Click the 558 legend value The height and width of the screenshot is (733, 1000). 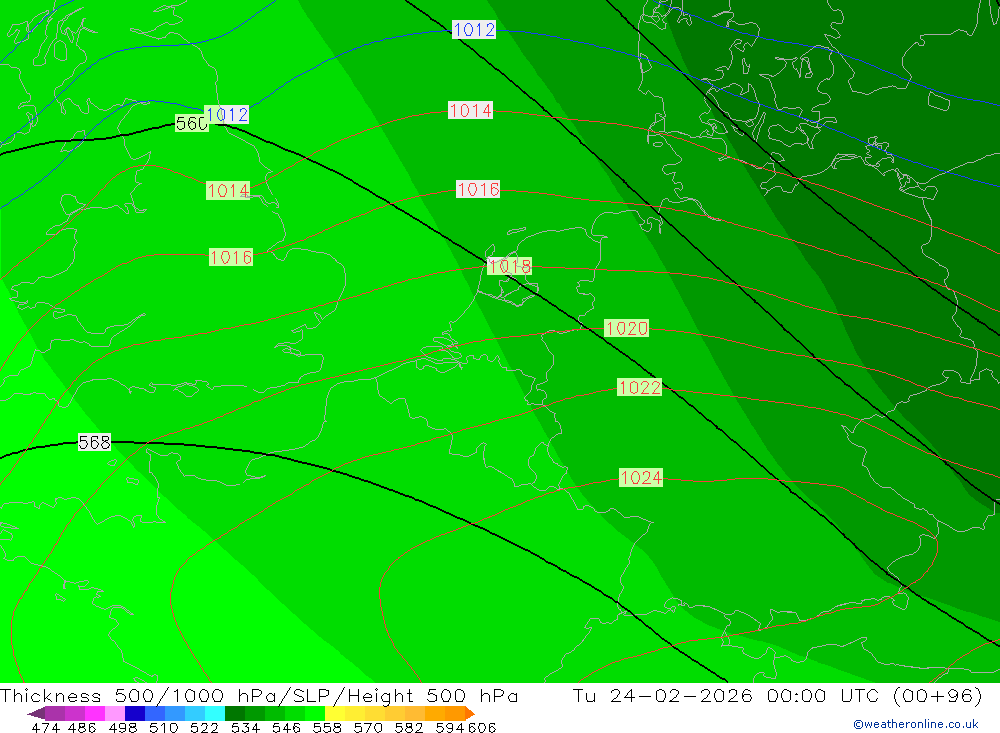(x=327, y=727)
